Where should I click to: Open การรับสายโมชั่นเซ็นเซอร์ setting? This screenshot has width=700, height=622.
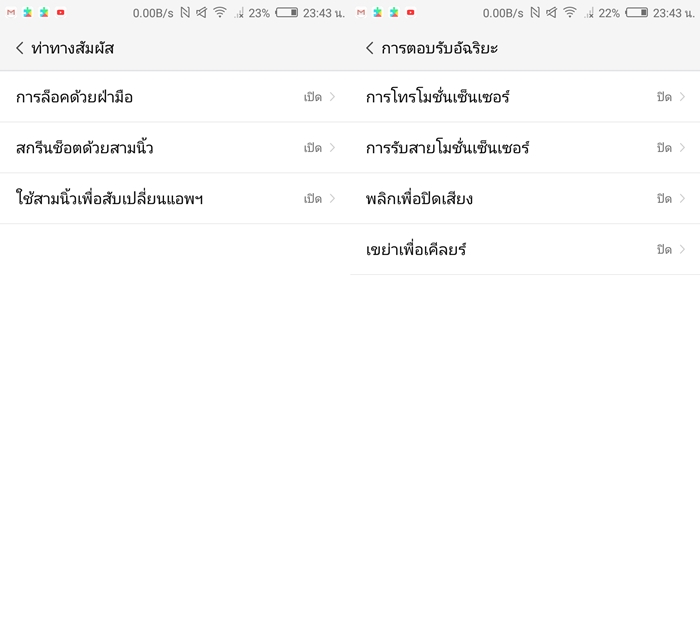pyautogui.click(x=448, y=148)
